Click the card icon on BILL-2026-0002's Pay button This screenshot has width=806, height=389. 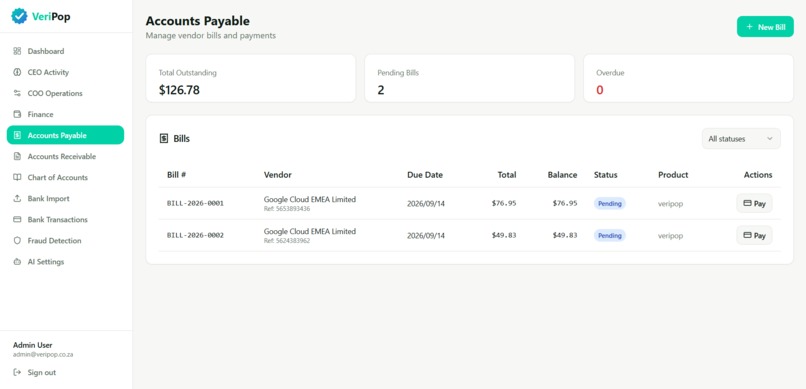click(x=747, y=235)
